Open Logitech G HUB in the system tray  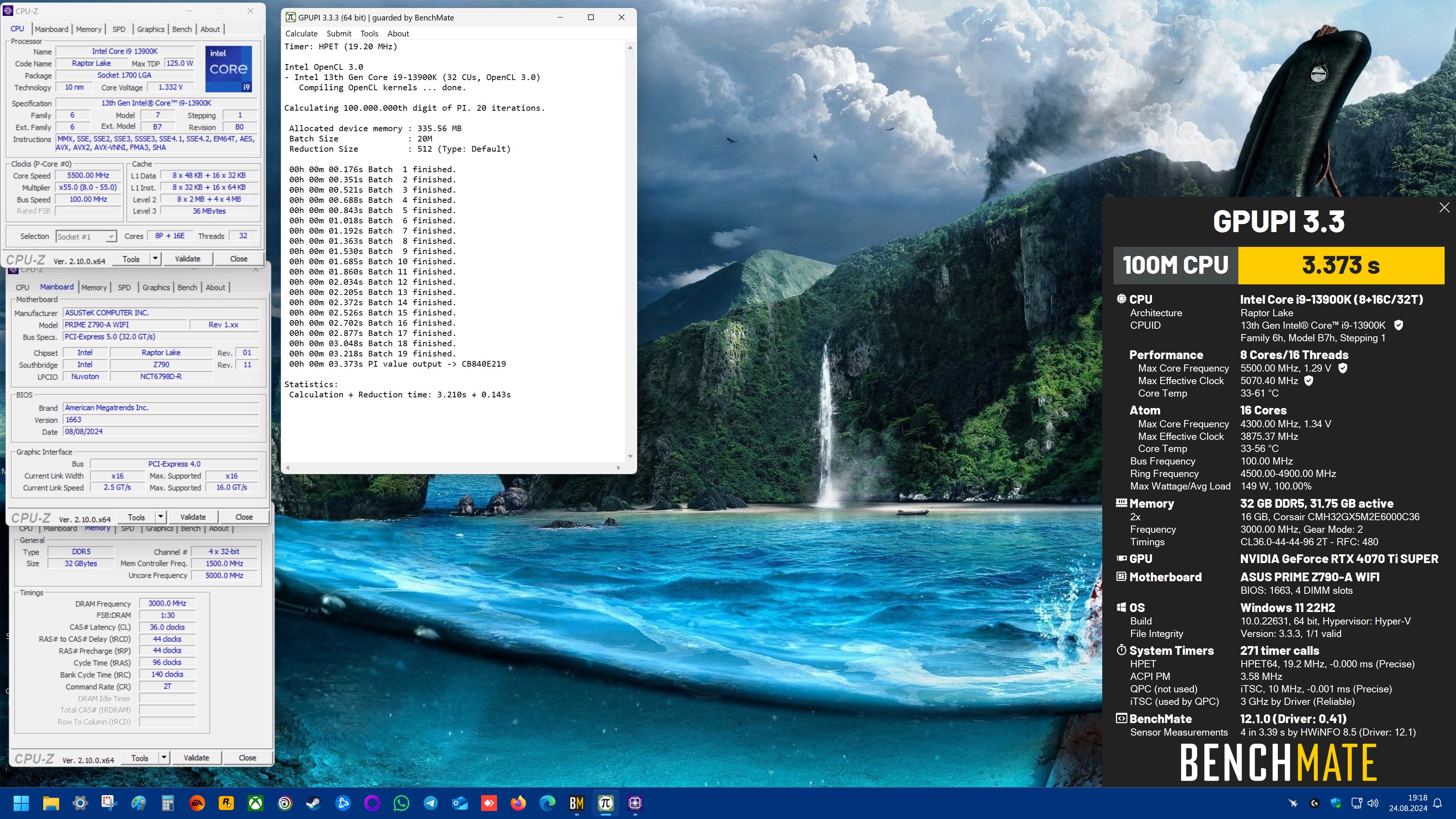[x=1314, y=803]
